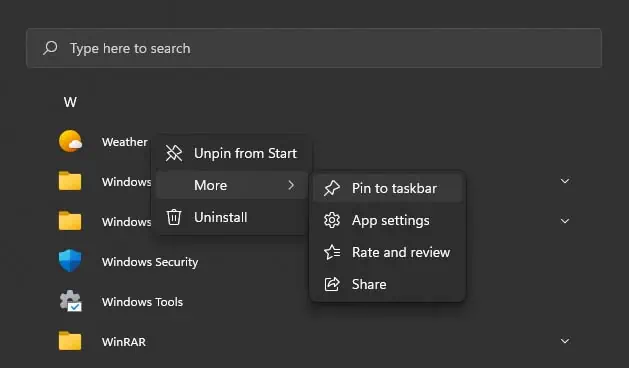Click the unpin icon beside Unpin from Start

click(x=174, y=153)
